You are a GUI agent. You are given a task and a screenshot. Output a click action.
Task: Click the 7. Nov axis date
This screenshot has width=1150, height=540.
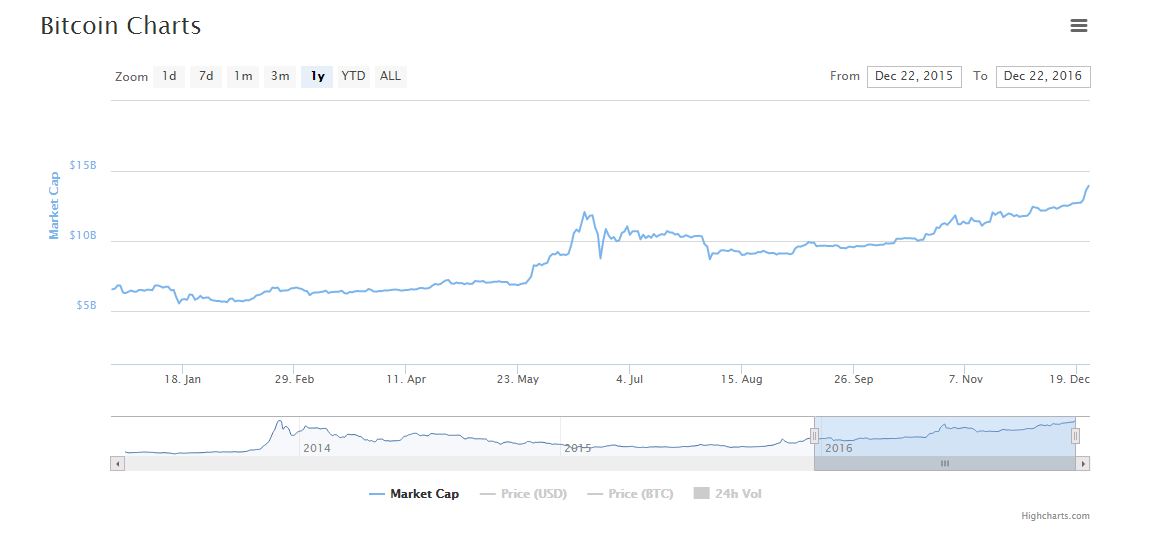(x=964, y=379)
